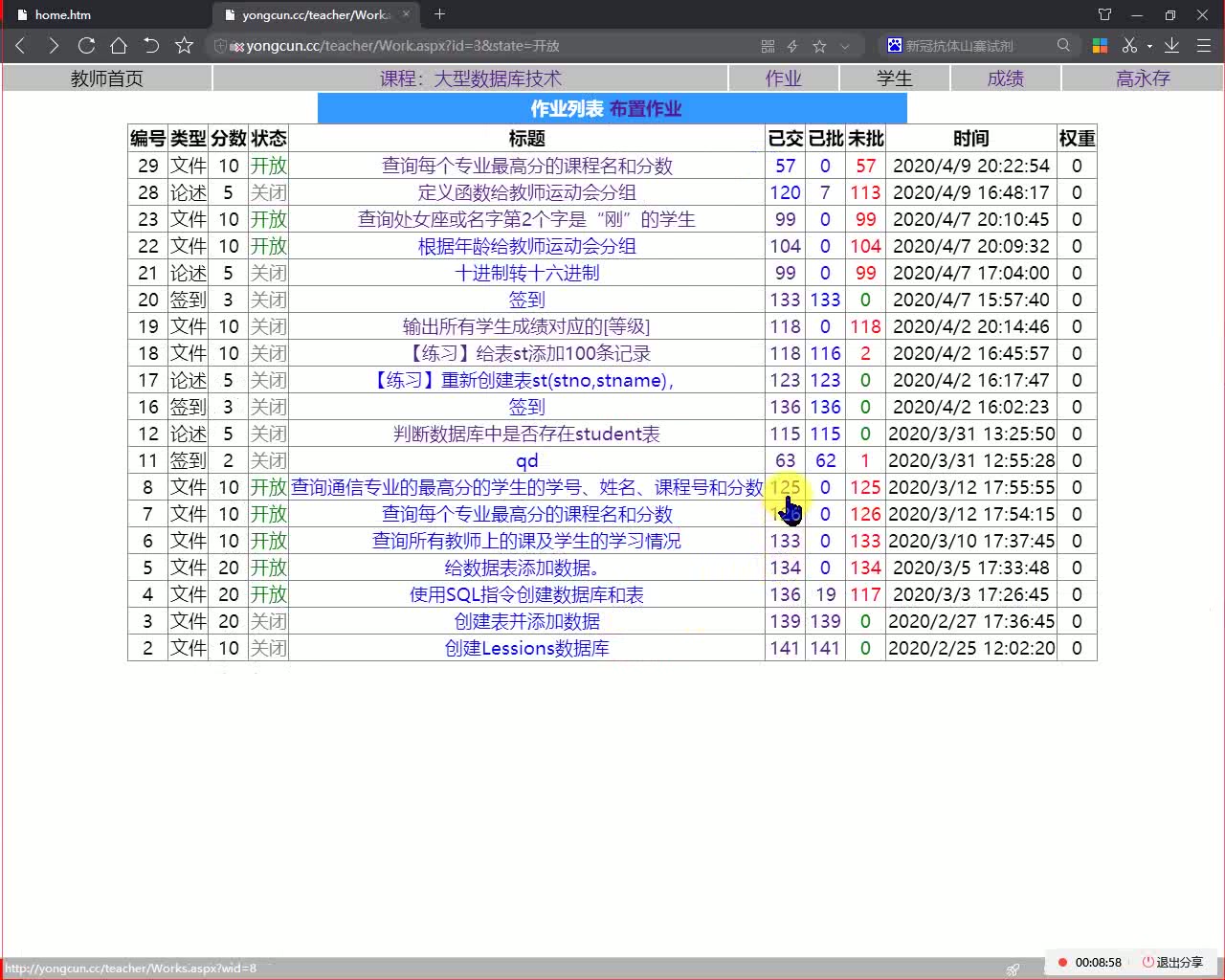Screen dimensions: 1225x980
Task: Click the red recording indicator dot
Action: coord(1062,963)
